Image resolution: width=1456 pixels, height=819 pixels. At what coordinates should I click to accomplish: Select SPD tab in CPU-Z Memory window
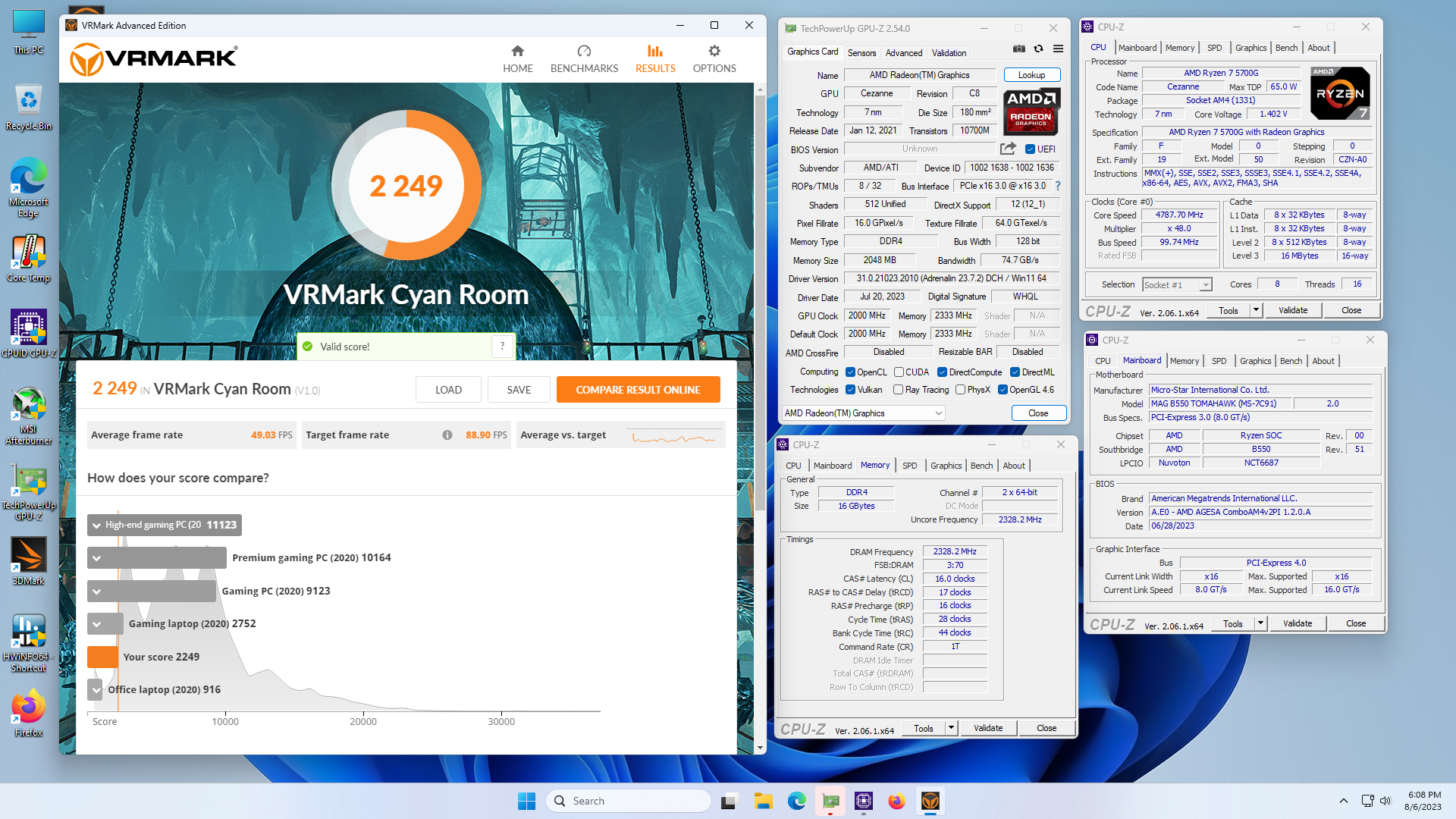pos(909,466)
